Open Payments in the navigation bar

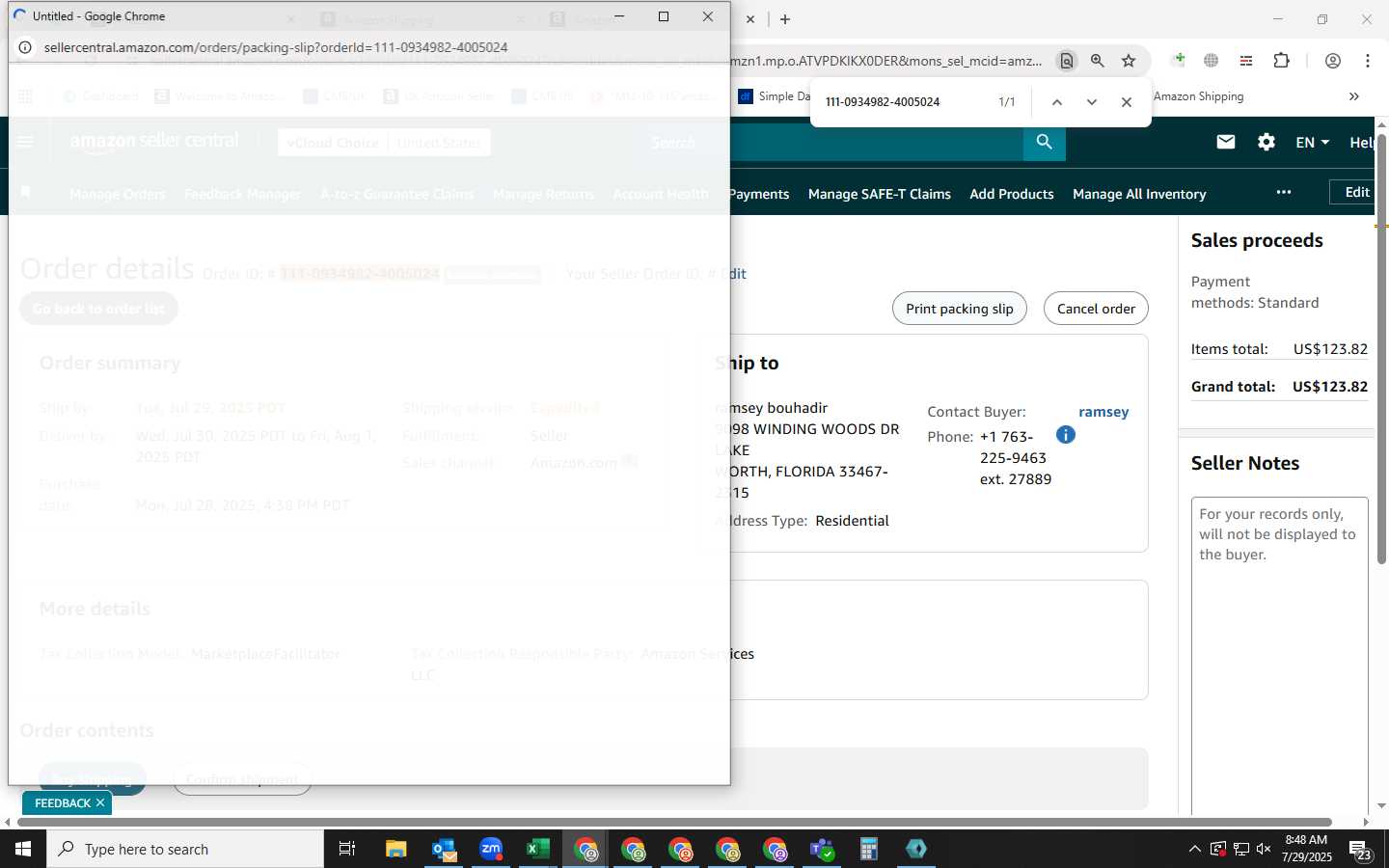759,194
